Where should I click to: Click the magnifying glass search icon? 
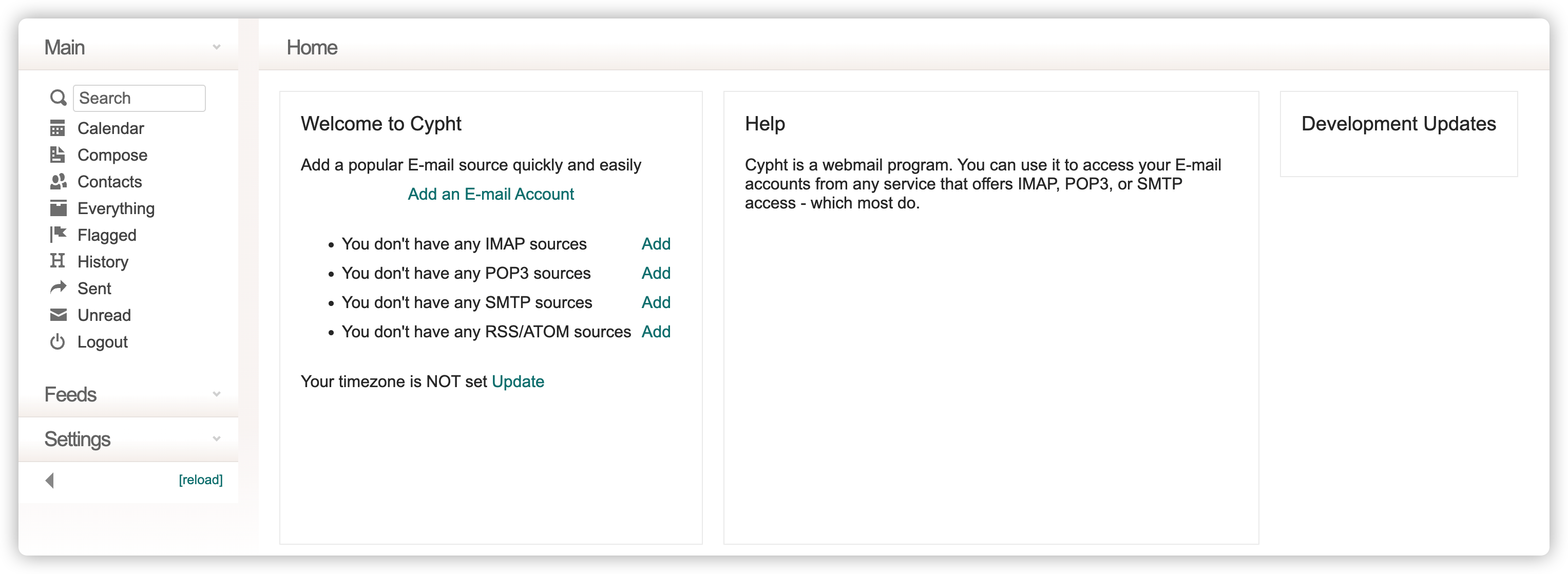tap(58, 98)
